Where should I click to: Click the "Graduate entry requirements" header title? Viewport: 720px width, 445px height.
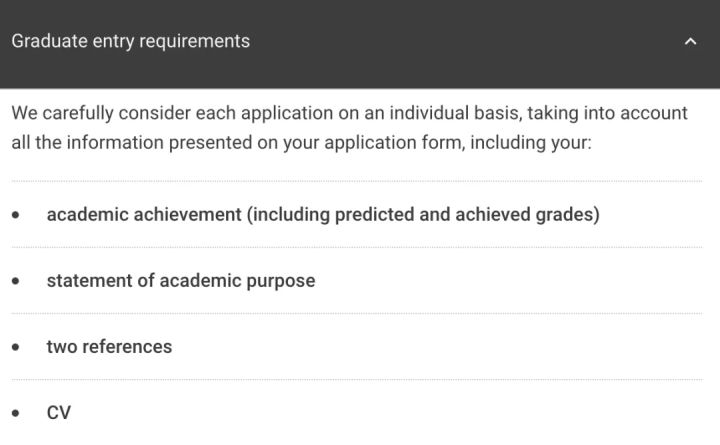130,41
